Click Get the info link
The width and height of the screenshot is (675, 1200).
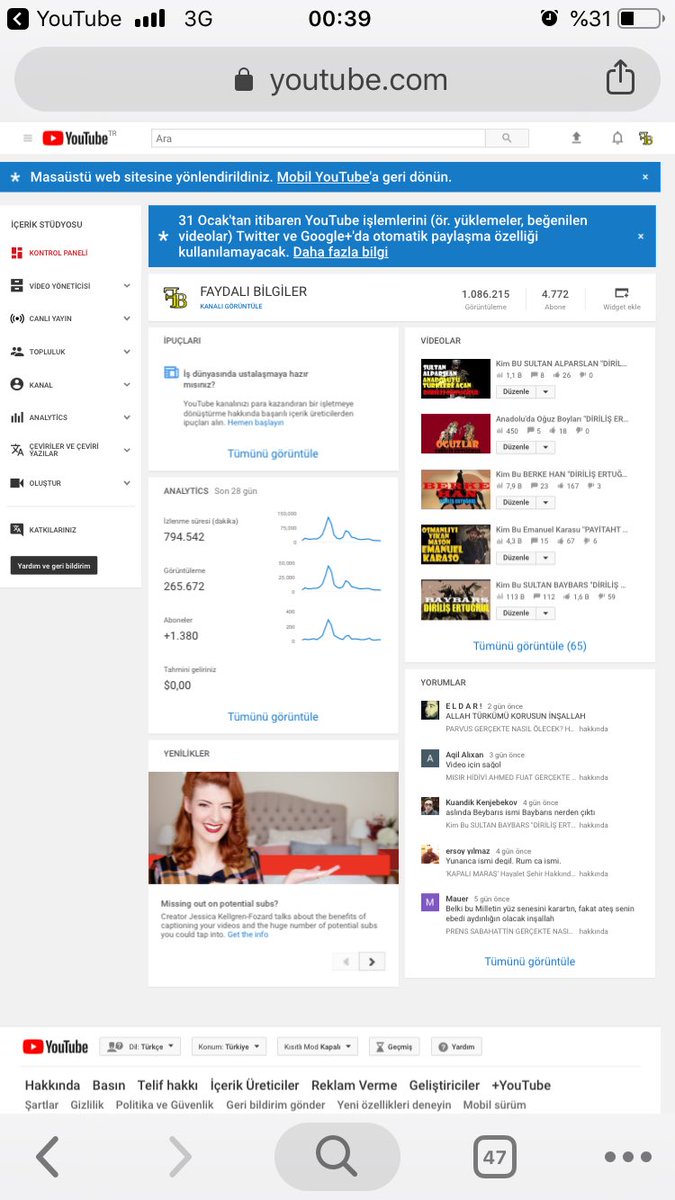click(247, 934)
